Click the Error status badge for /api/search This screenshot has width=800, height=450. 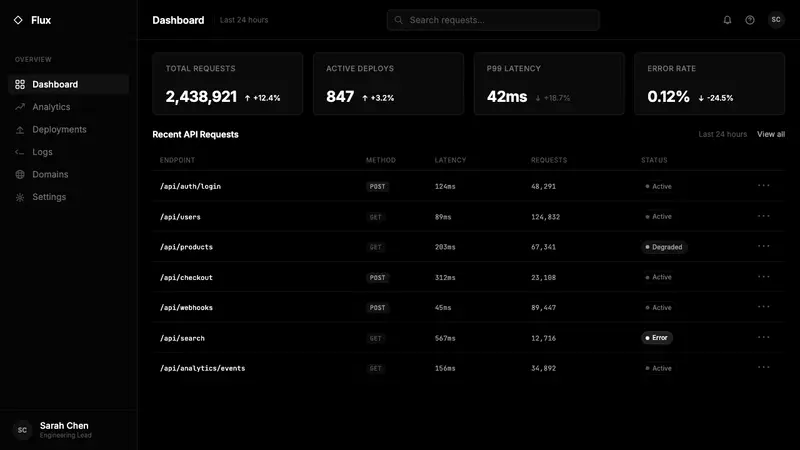[x=657, y=338]
